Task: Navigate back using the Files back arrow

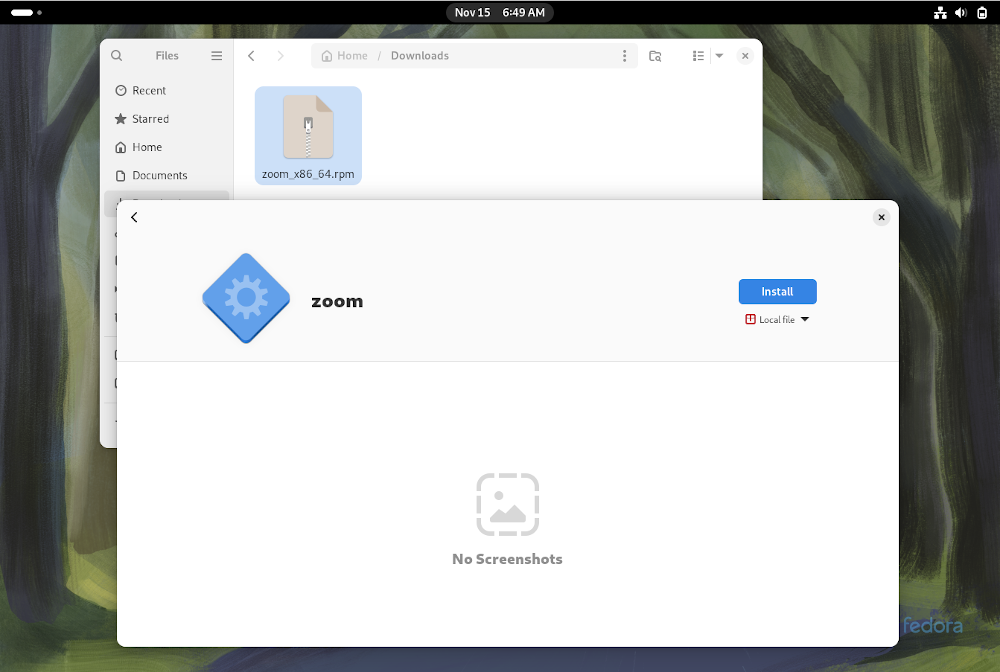Action: click(251, 56)
